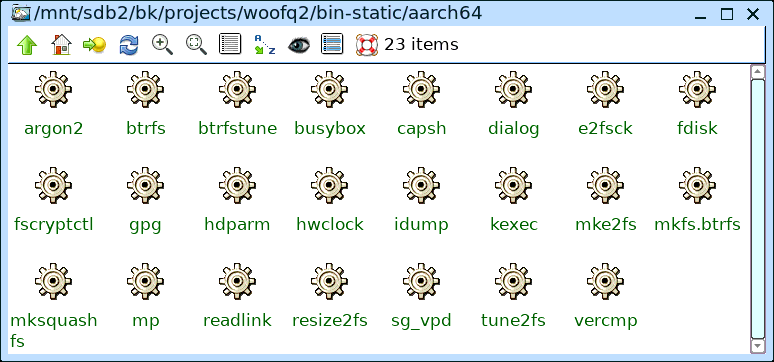Select the btrfstune gear icon
Screen dimensions: 774x362
[237, 89]
